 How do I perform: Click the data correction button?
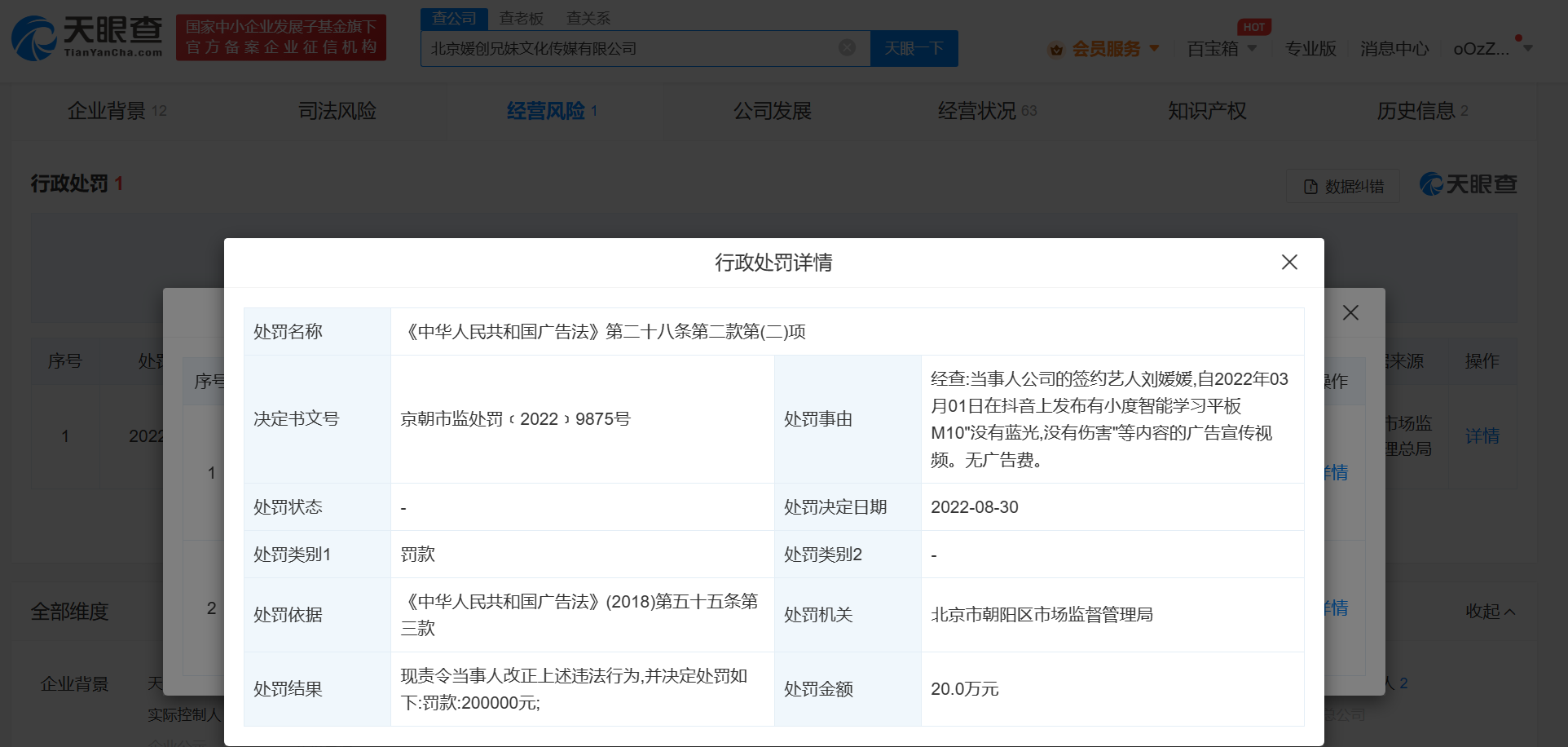[1343, 186]
